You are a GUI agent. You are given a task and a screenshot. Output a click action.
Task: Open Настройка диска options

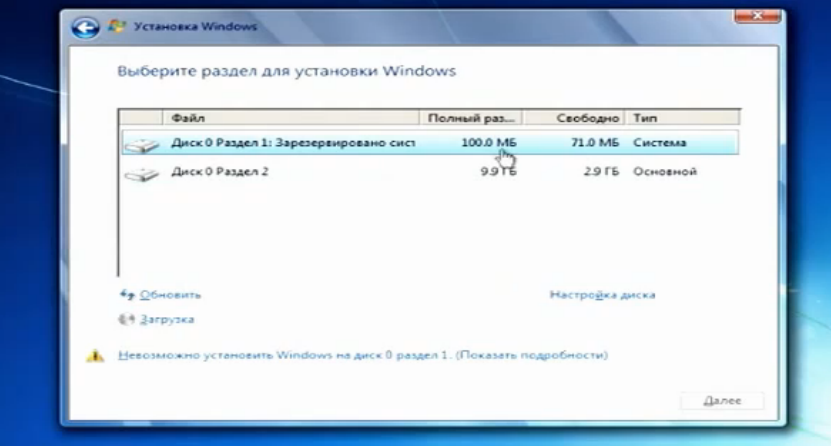(x=602, y=295)
